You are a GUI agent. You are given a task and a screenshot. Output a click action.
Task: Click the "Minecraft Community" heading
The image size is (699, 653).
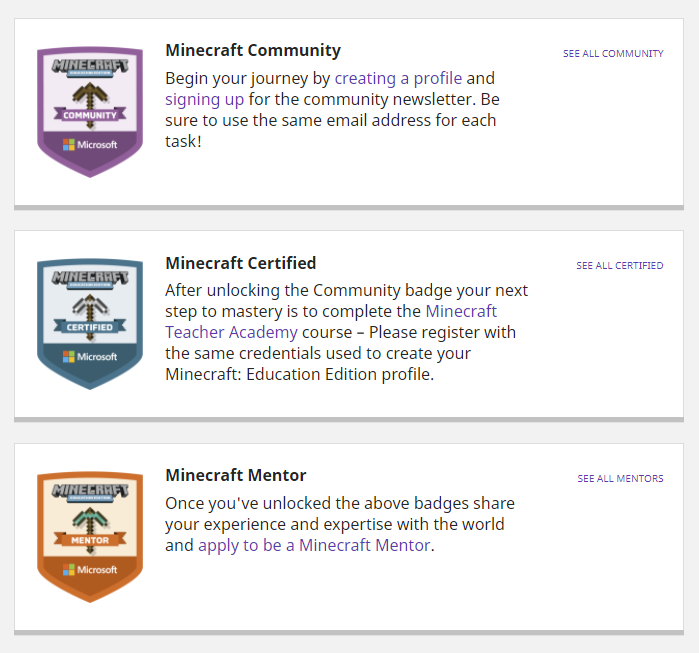coord(253,50)
